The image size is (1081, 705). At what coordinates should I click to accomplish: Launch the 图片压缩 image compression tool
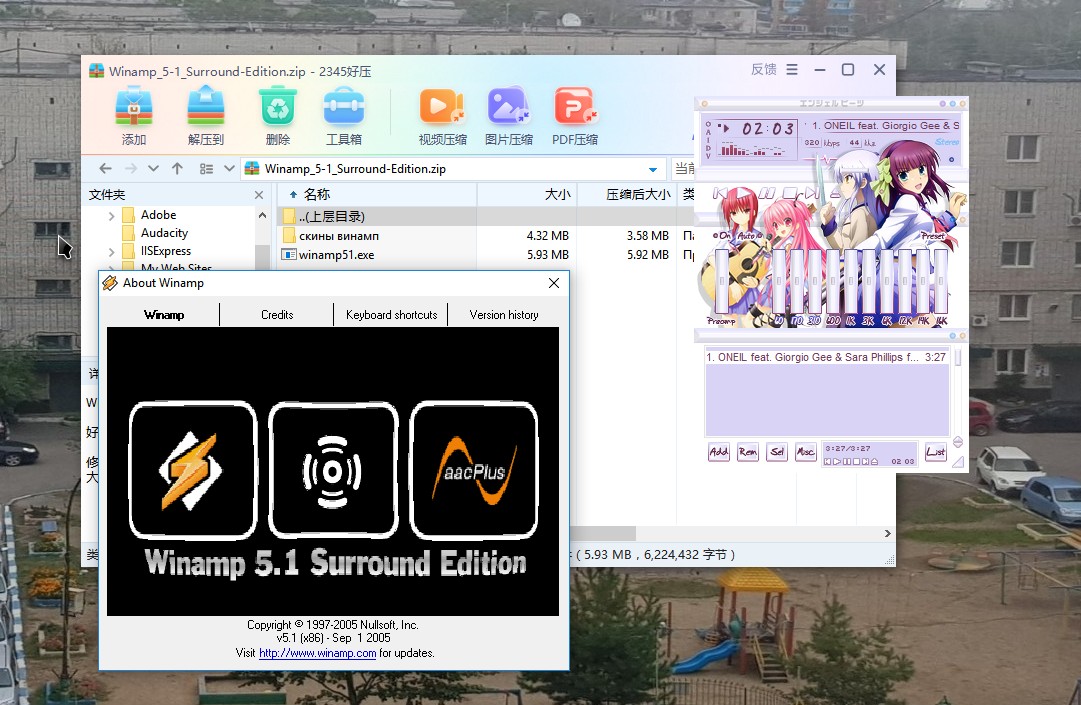[508, 107]
